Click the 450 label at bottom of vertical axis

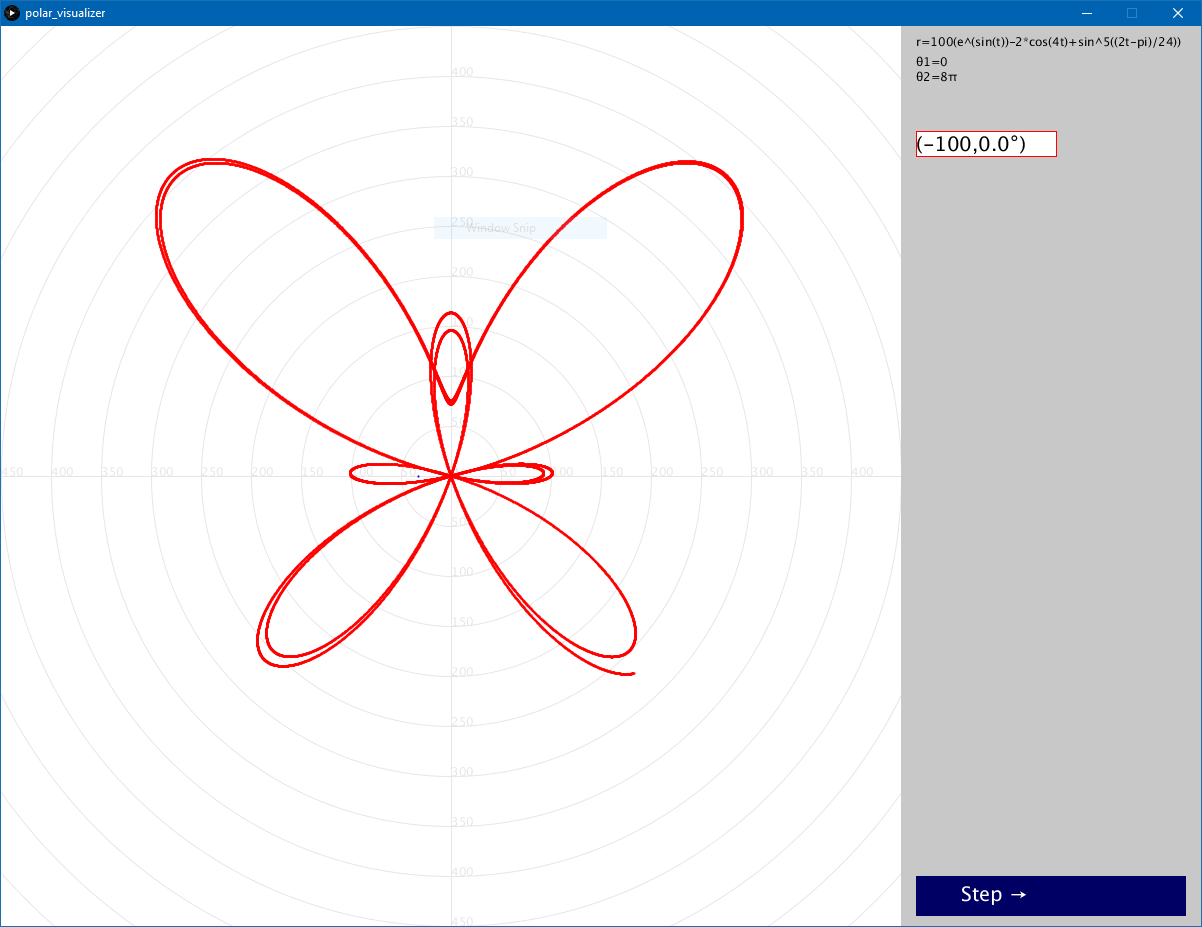point(461,921)
